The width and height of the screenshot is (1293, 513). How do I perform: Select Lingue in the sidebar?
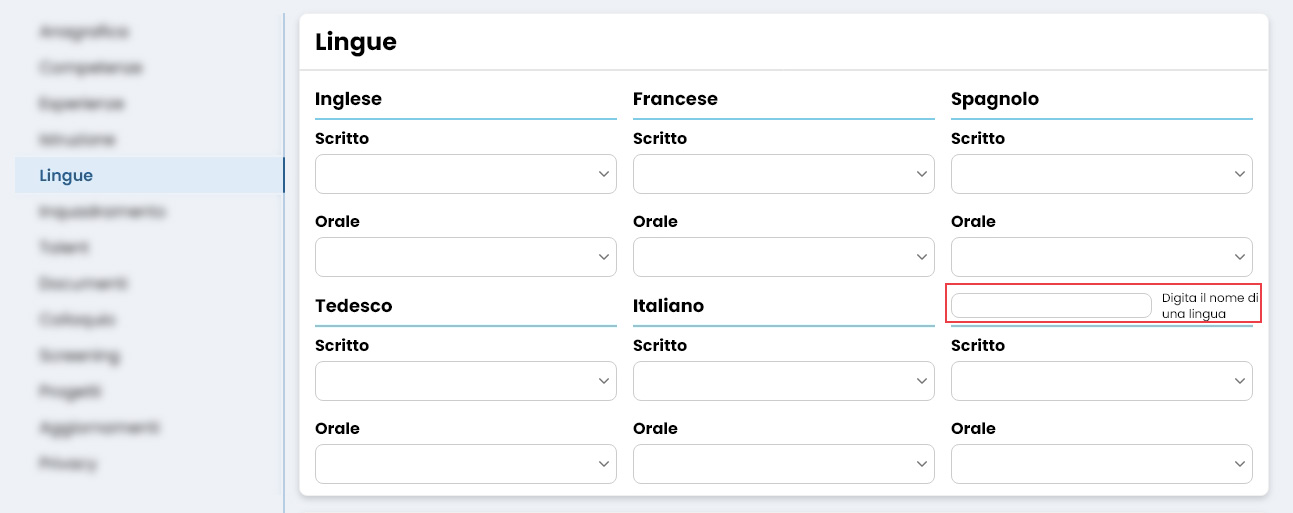[x=66, y=176]
